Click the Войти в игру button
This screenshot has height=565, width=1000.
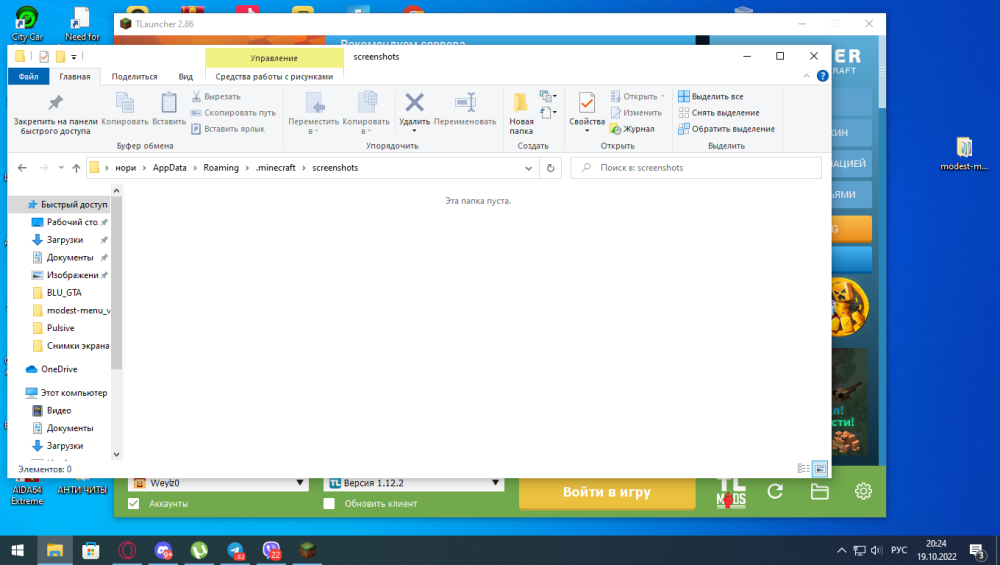[607, 492]
